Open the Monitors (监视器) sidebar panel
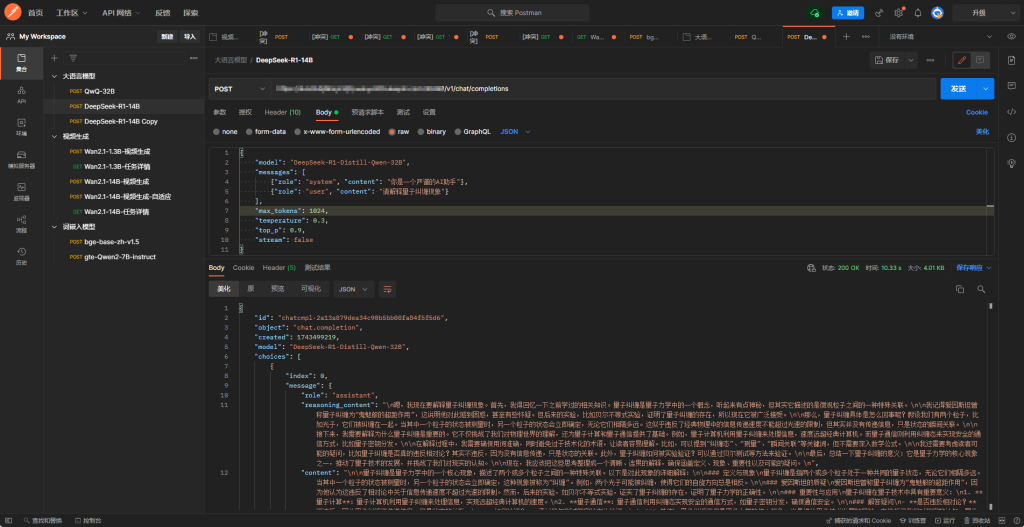Image resolution: width=1024 pixels, height=527 pixels. pos(22,191)
